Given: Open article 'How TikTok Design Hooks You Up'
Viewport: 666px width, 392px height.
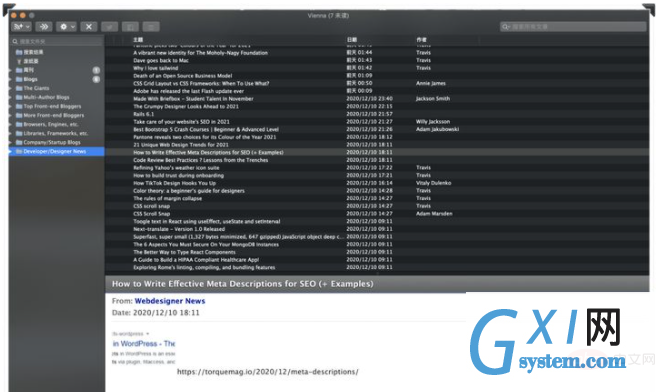Looking at the screenshot, I should tap(175, 183).
